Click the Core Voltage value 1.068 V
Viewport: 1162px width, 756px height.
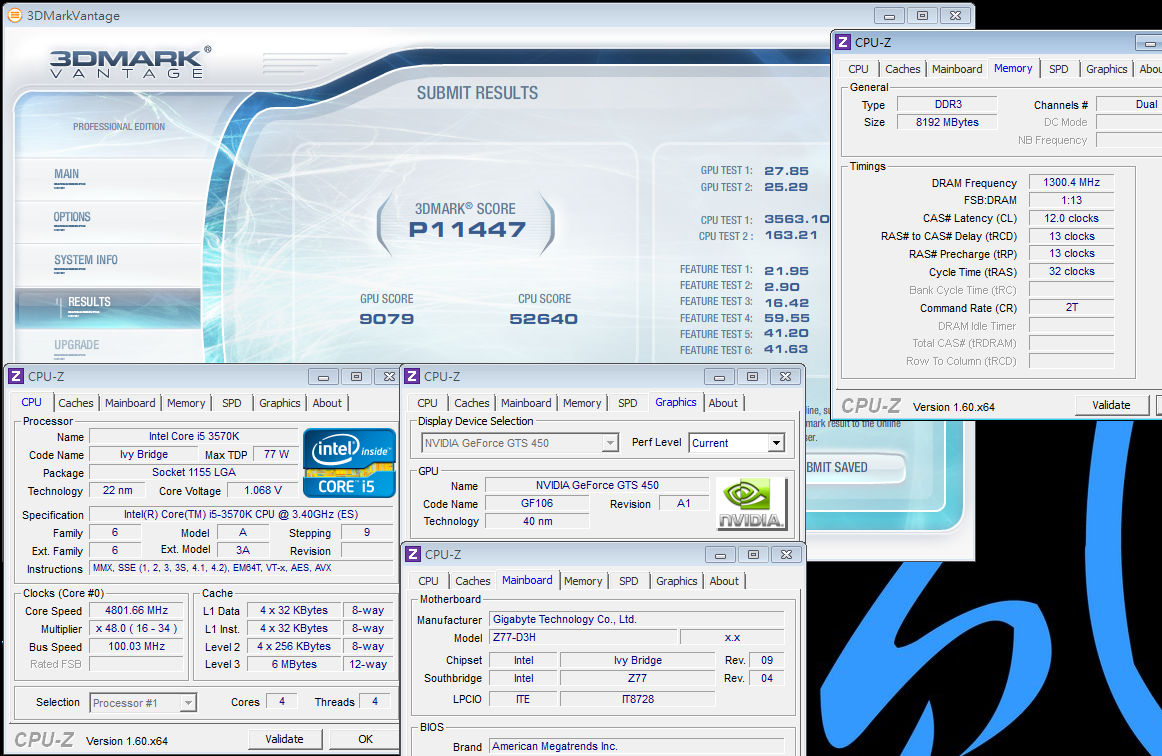(x=263, y=491)
